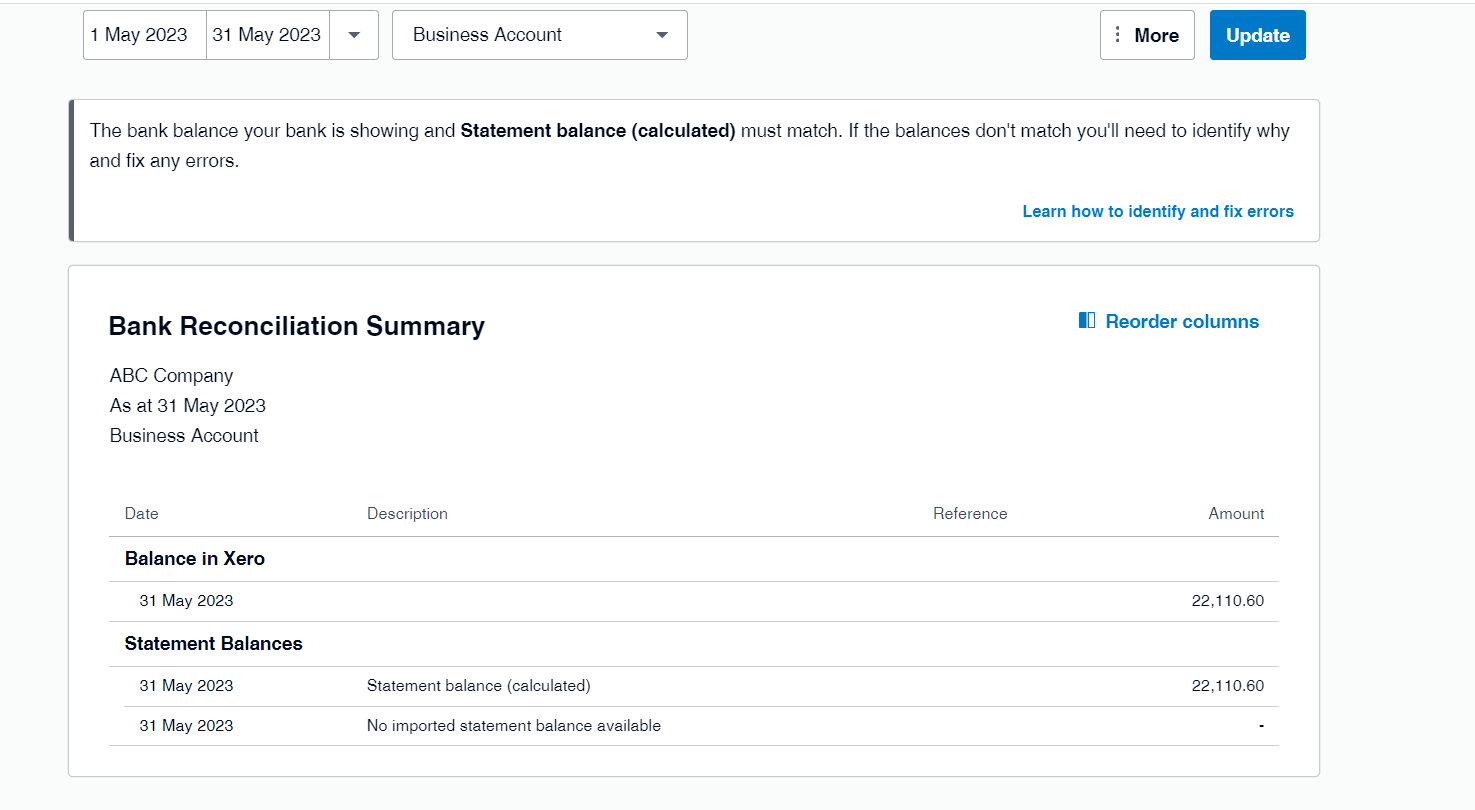Select the Statement Balances section heading
1475x810 pixels.
(214, 644)
